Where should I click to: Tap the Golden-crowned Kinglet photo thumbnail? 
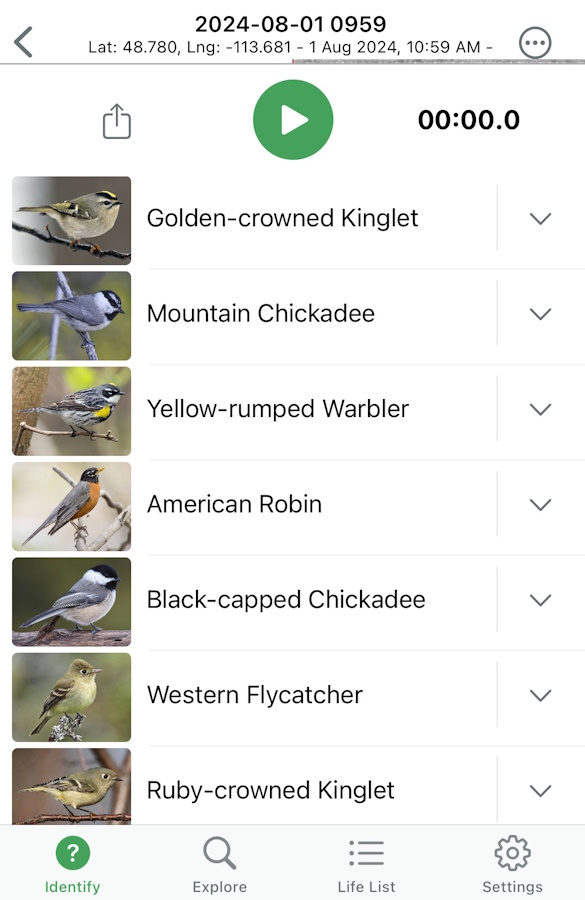tap(70, 220)
